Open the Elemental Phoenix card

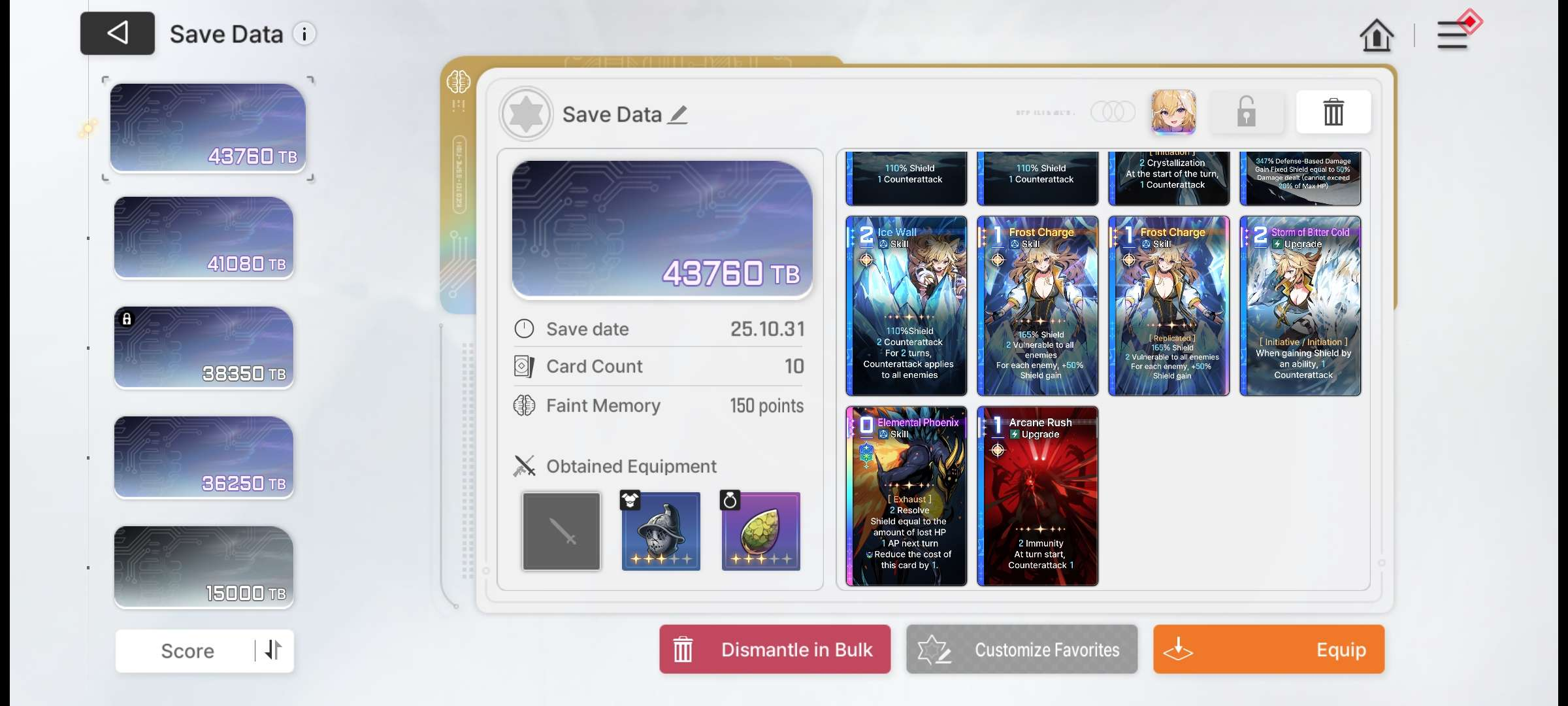[x=906, y=496]
